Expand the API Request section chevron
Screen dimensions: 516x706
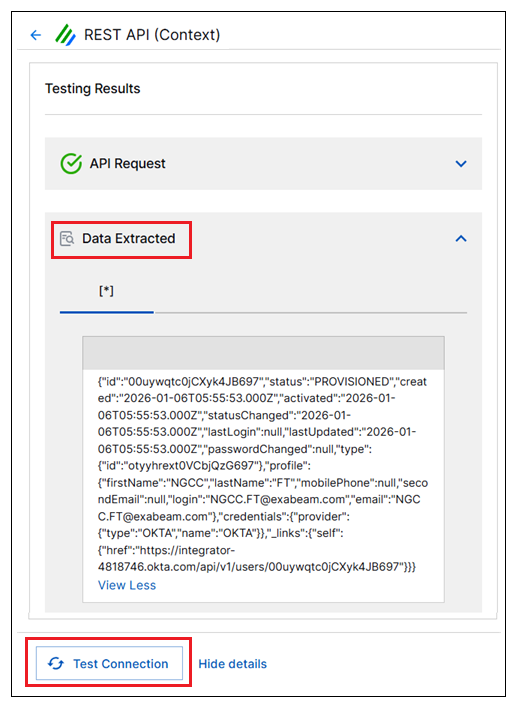(461, 164)
